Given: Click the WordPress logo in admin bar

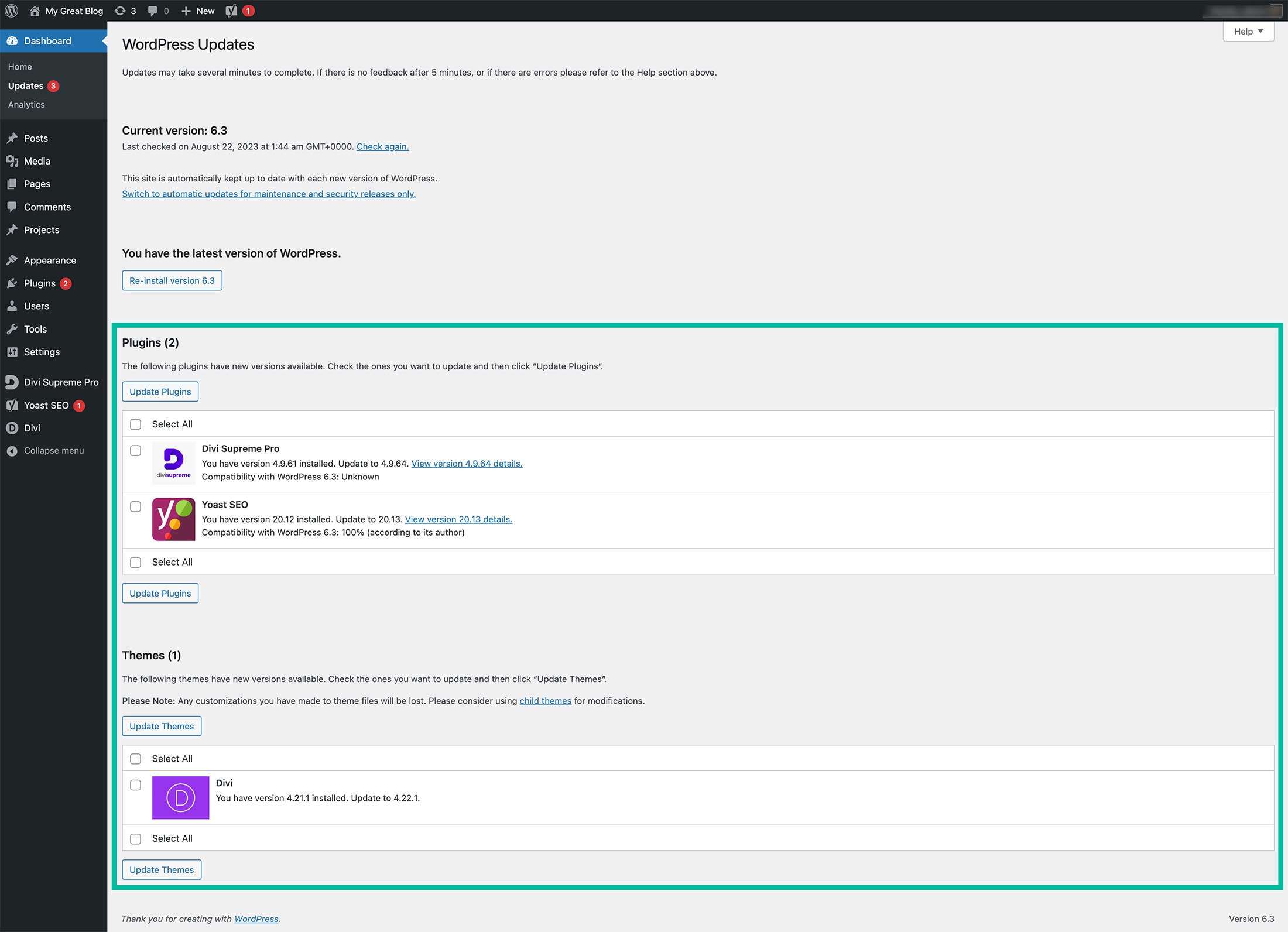Looking at the screenshot, I should click(x=12, y=11).
